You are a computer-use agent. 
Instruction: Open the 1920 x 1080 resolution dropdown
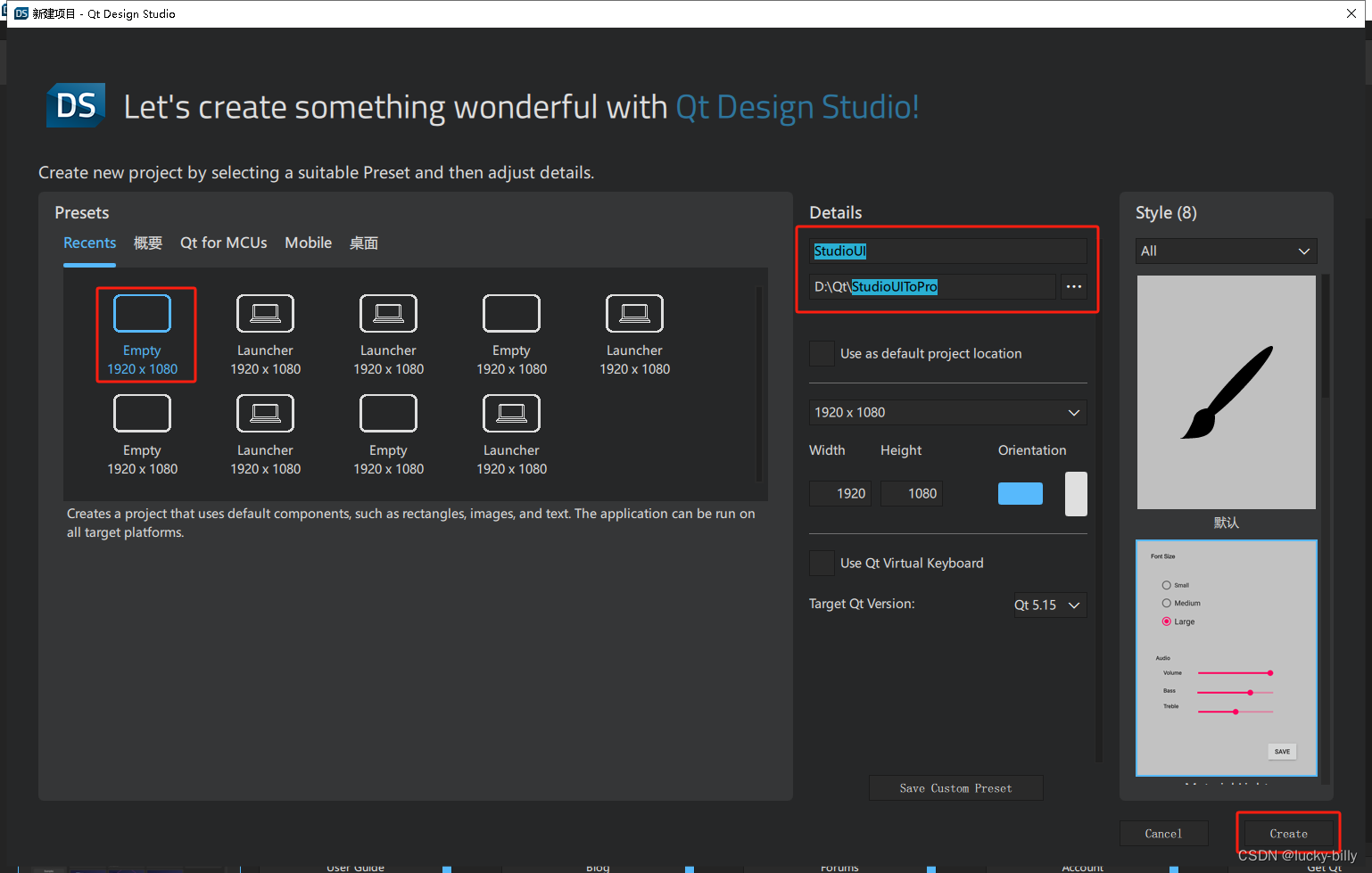coord(948,412)
